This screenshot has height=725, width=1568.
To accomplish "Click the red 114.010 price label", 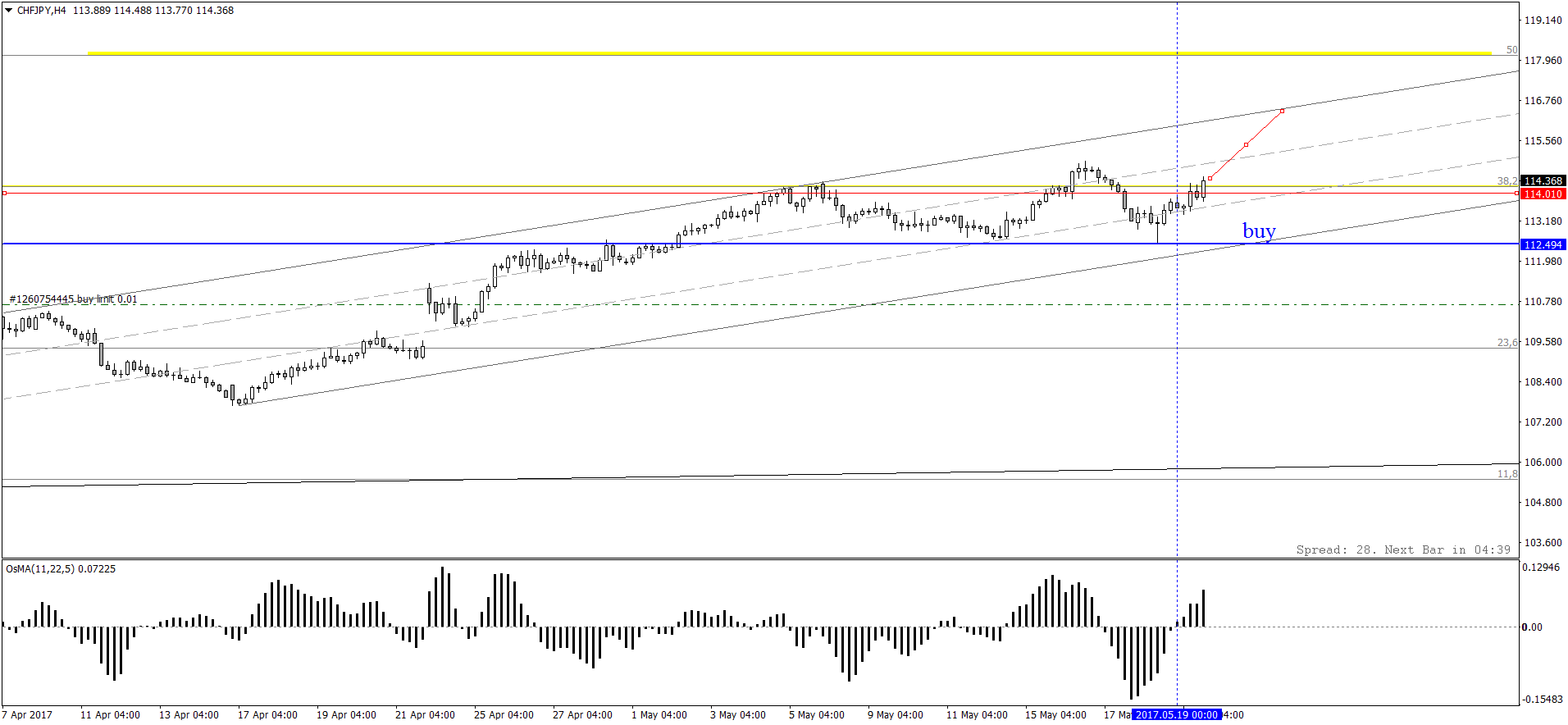I will pos(1543,194).
